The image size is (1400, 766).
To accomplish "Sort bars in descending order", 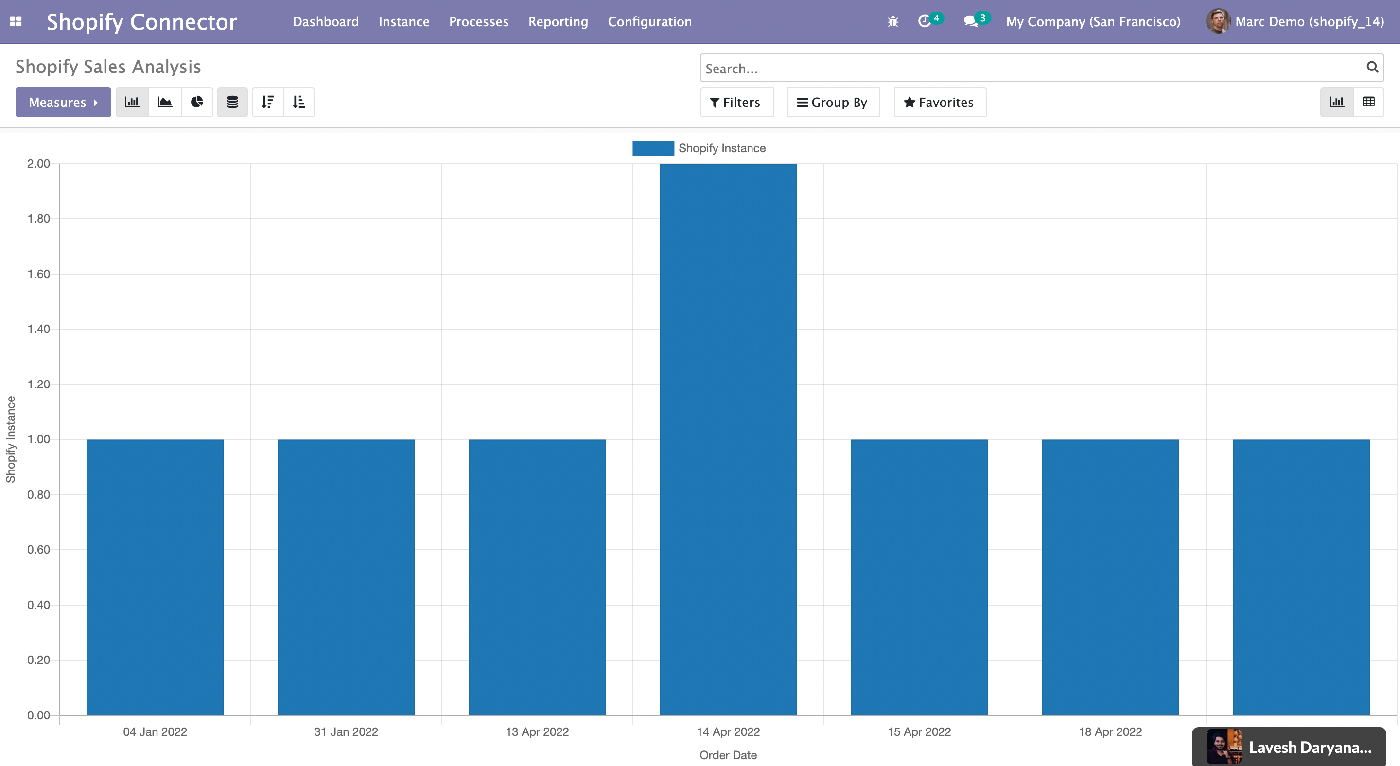I will [268, 102].
